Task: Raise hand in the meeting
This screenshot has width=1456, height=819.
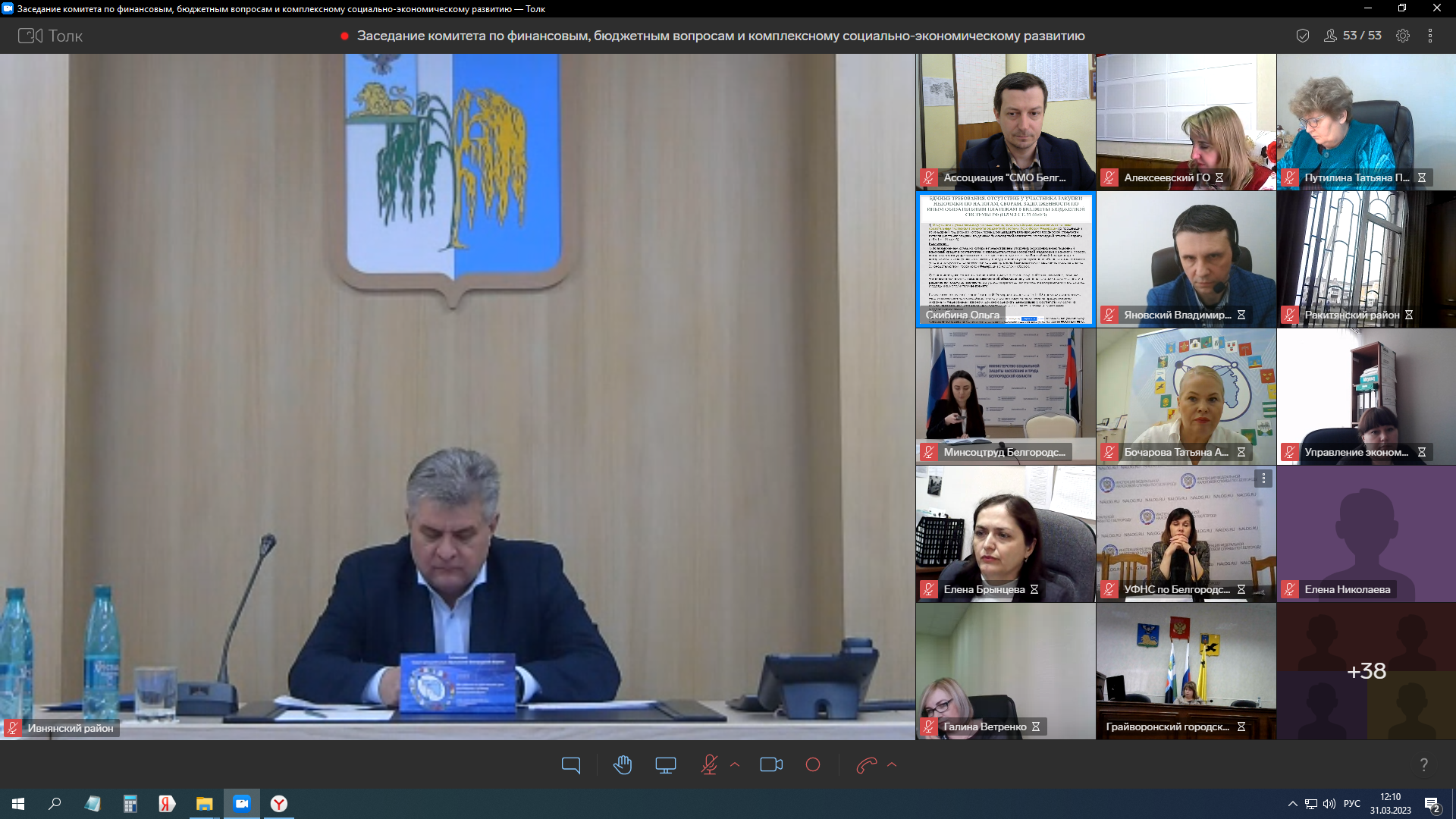Action: click(623, 765)
